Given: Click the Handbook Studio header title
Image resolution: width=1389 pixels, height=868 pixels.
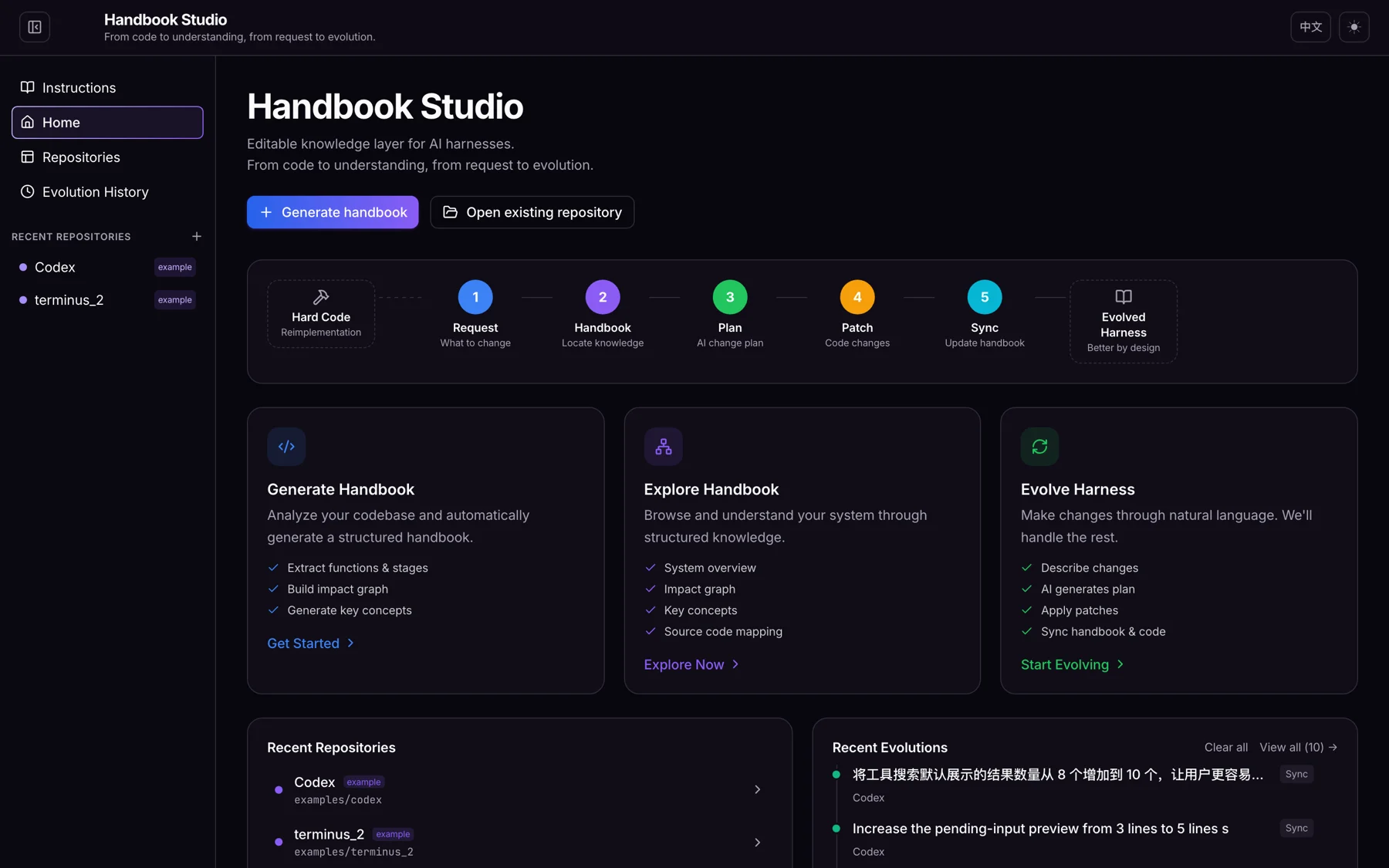Looking at the screenshot, I should pyautogui.click(x=165, y=19).
